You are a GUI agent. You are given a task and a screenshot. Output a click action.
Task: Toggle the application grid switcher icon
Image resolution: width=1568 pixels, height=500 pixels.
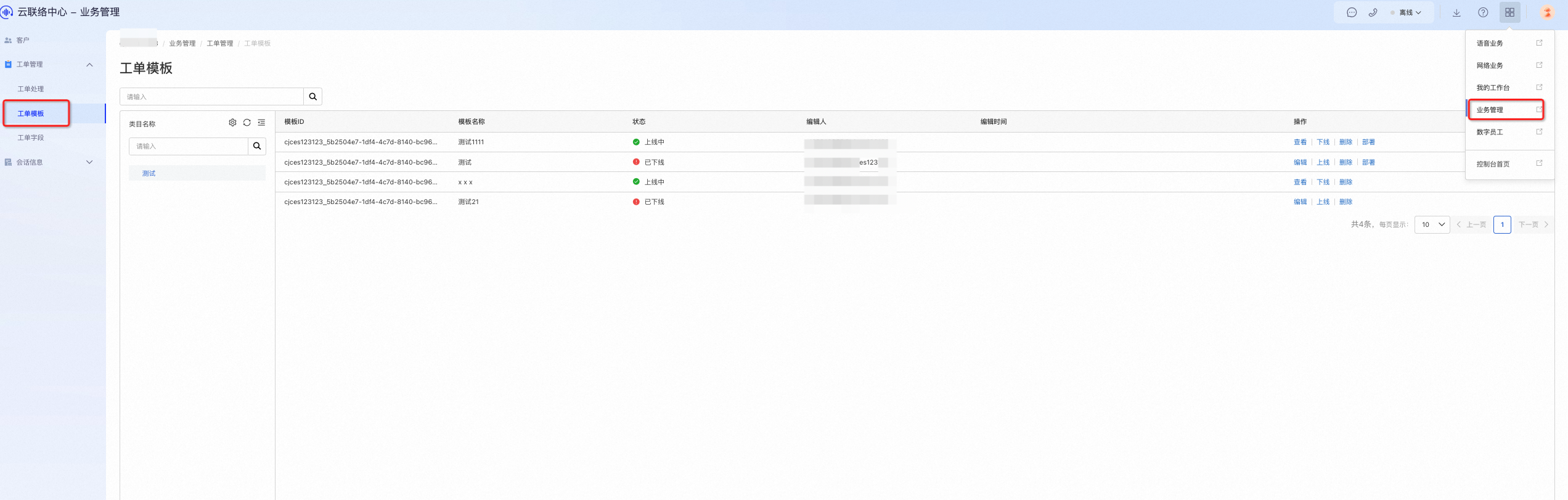click(1509, 12)
